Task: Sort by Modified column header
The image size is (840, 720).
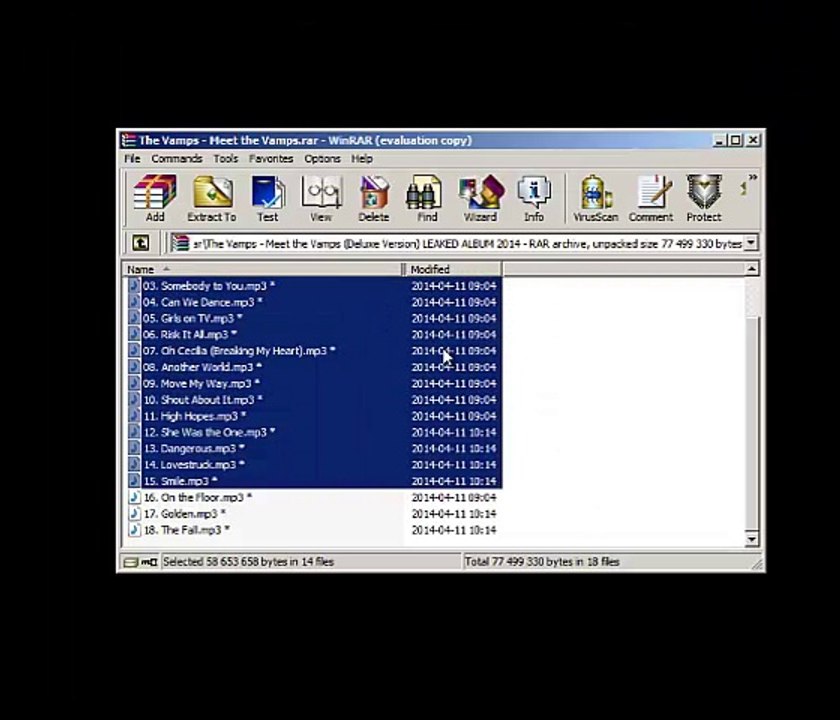Action: (453, 269)
